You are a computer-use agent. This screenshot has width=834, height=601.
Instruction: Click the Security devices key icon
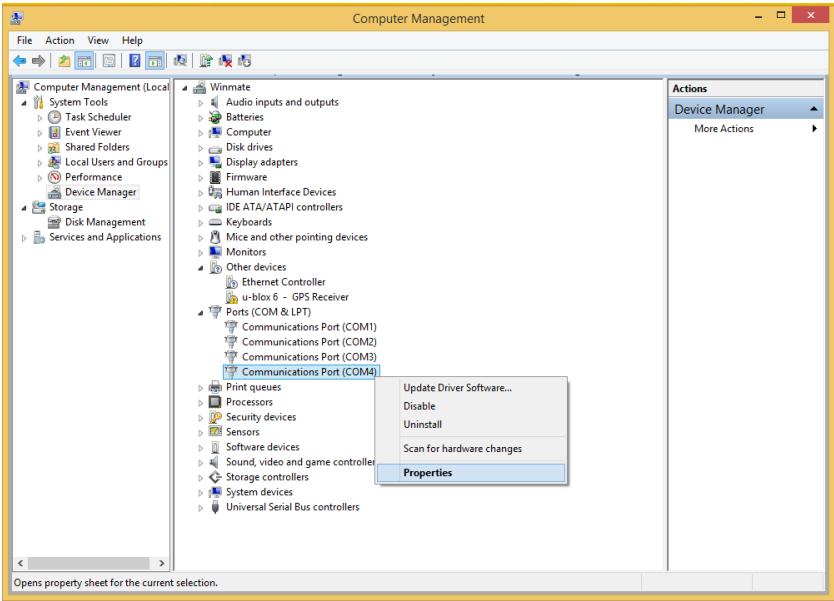215,417
